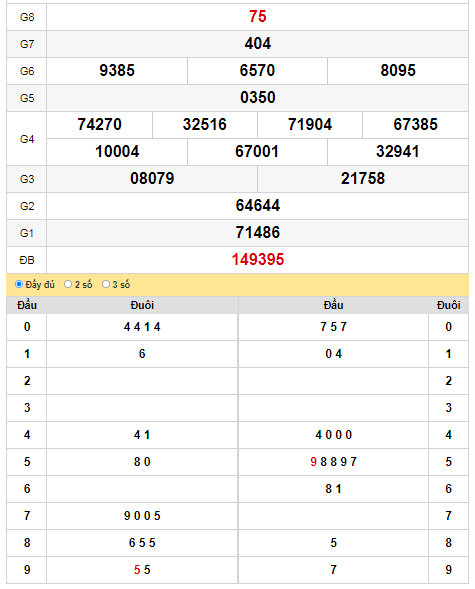
Task: Click the ĐB row label
Action: pos(27,260)
